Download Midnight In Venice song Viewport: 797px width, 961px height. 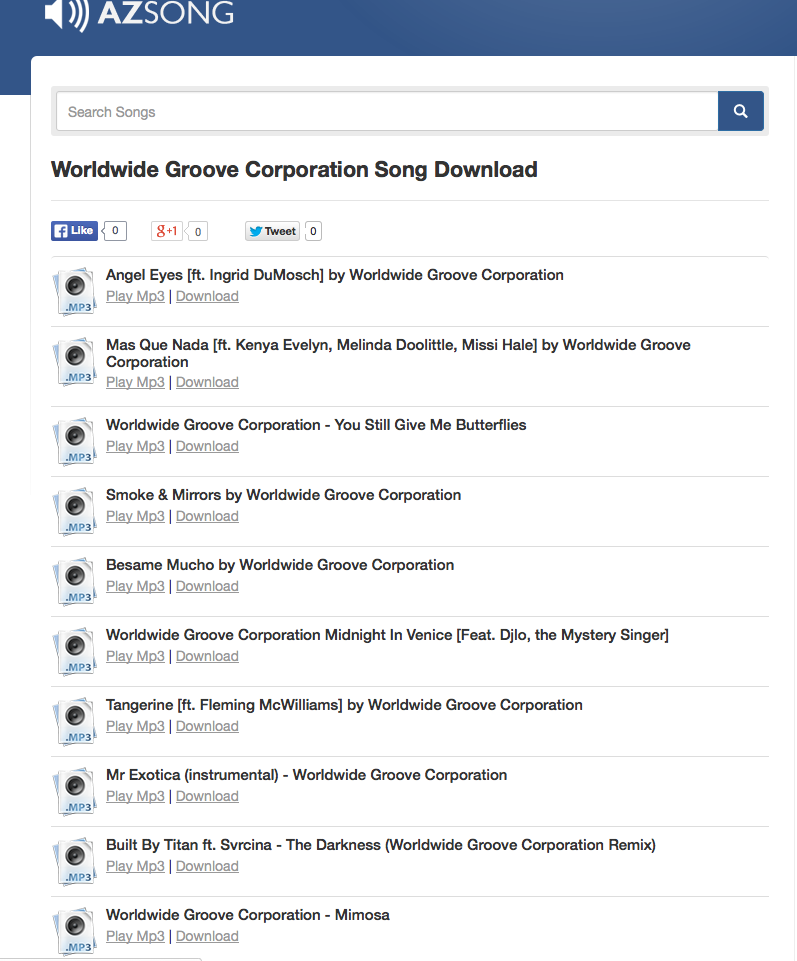pyautogui.click(x=207, y=656)
